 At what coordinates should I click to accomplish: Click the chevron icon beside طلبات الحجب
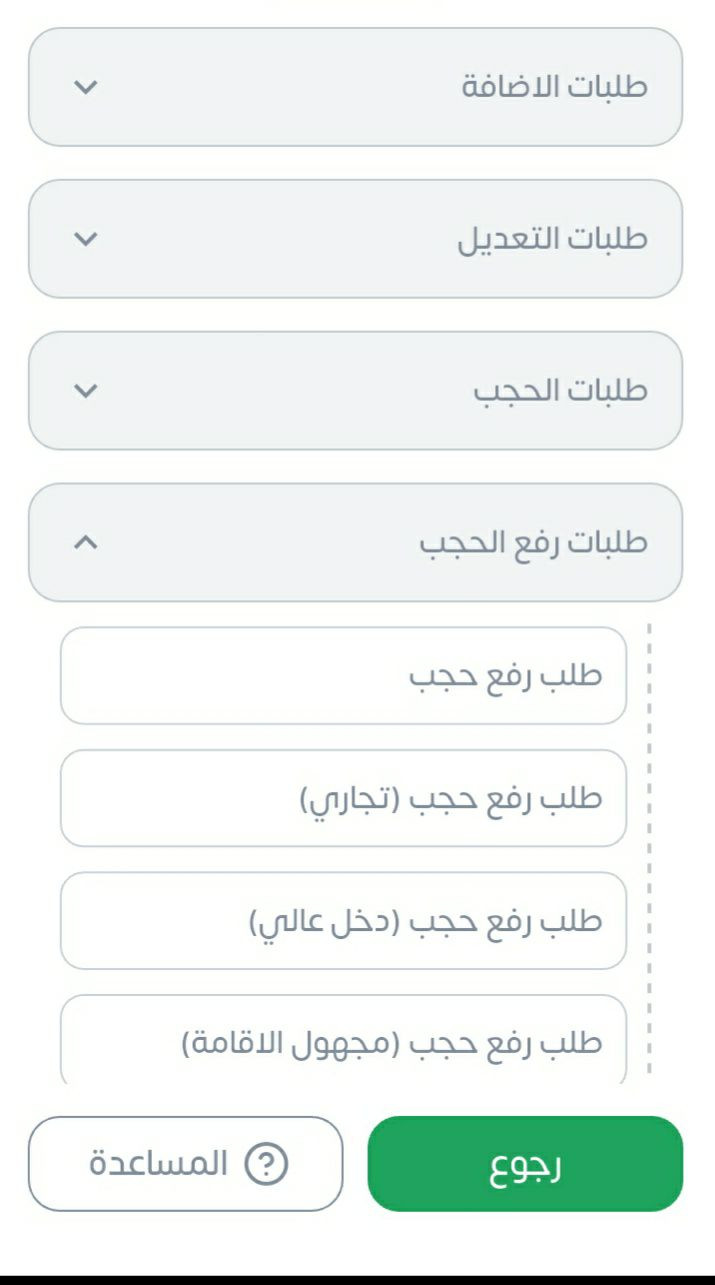coord(87,391)
